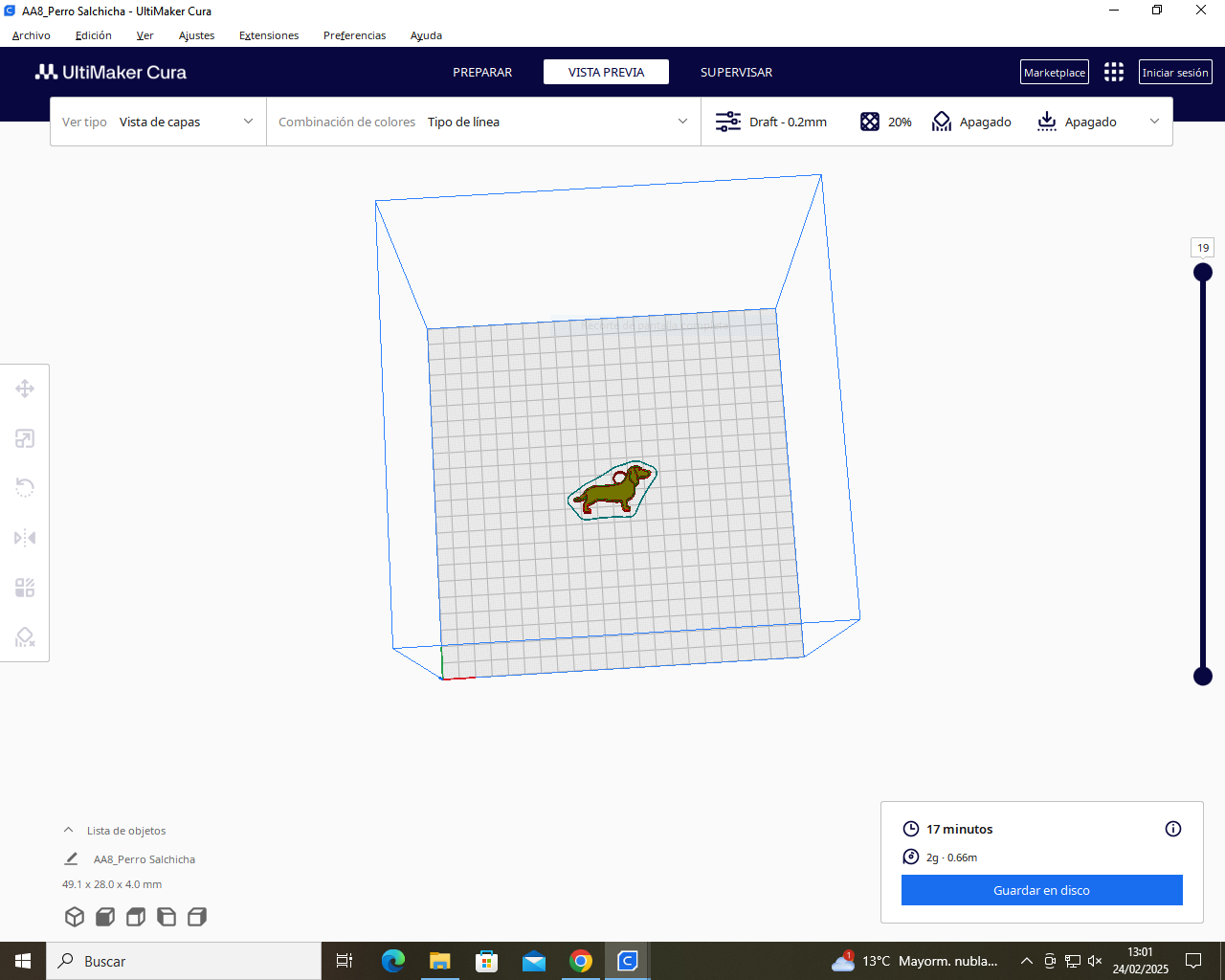The width and height of the screenshot is (1225, 980).
Task: Open the Ajustes menu
Action: 196,35
